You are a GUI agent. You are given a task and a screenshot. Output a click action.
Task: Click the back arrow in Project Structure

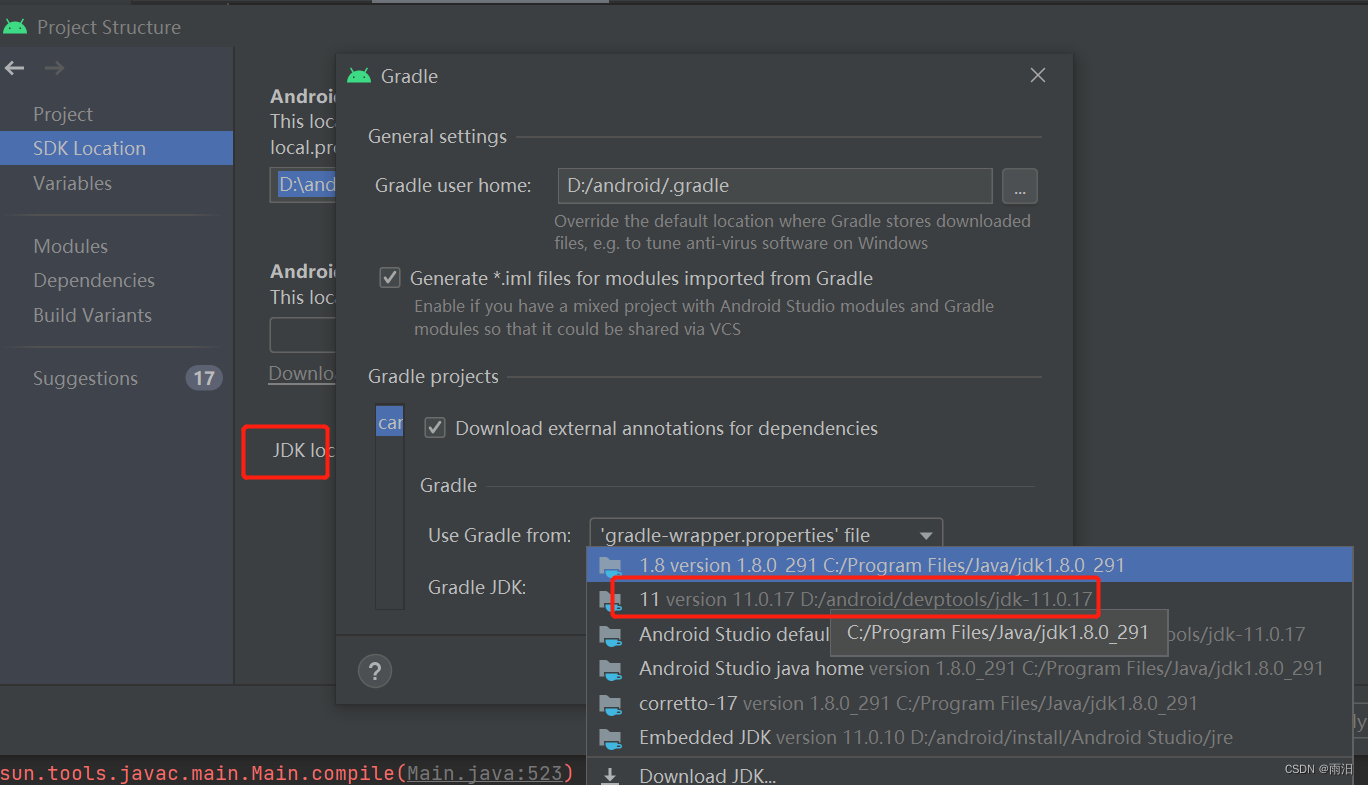click(x=14, y=68)
